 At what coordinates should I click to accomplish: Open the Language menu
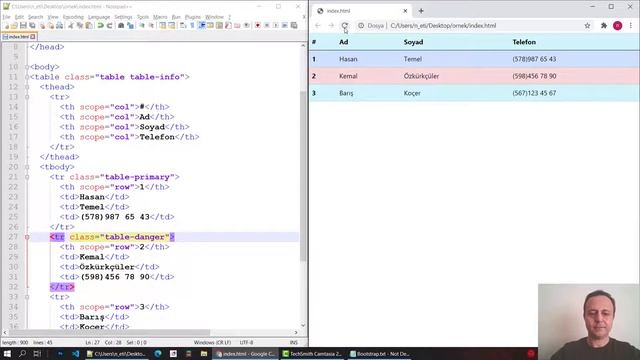coord(99,17)
